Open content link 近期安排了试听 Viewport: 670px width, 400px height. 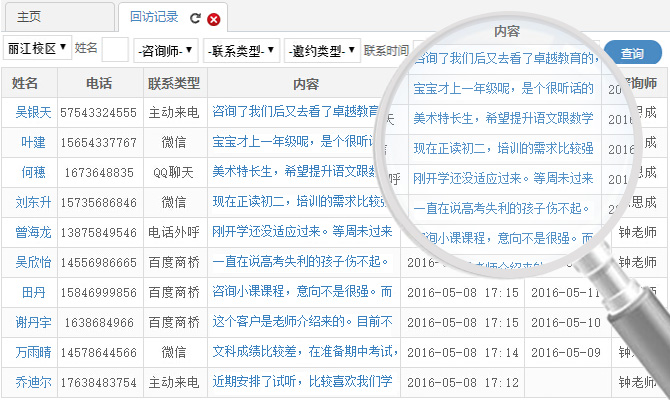302,381
